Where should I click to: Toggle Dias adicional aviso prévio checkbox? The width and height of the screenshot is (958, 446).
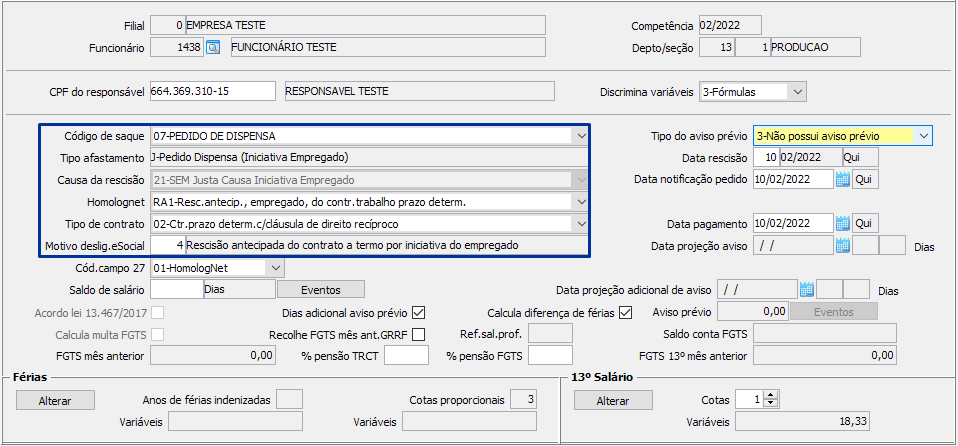[x=419, y=312]
